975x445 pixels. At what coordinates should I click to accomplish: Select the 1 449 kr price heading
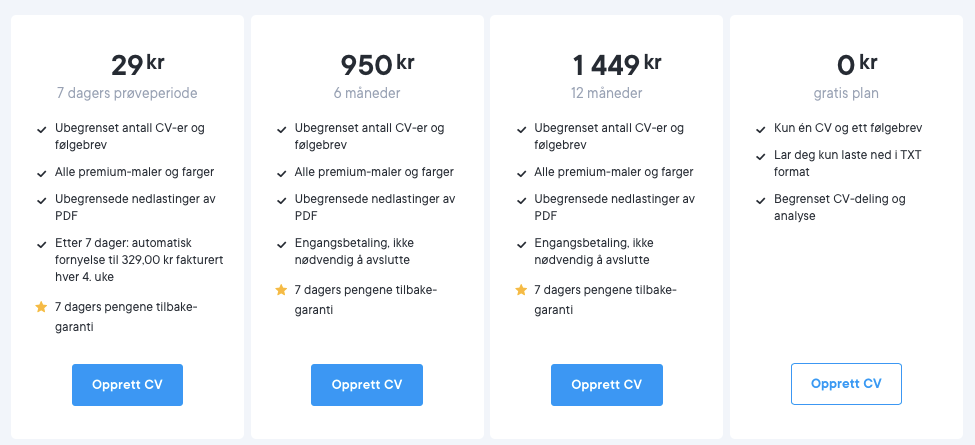616,65
